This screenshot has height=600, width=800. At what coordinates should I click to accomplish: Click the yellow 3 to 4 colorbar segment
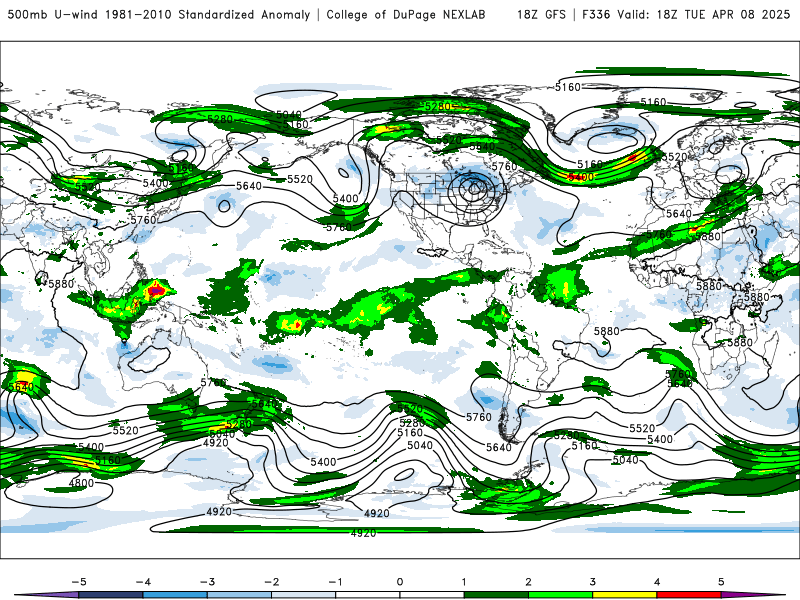click(x=624, y=595)
